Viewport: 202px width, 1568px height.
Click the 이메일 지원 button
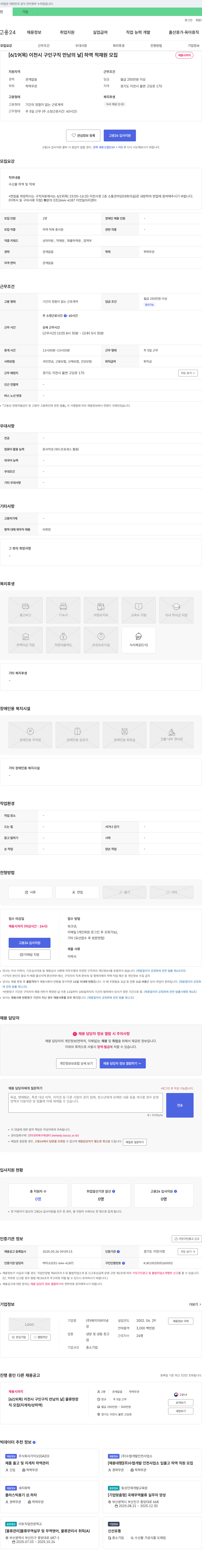(29, 954)
